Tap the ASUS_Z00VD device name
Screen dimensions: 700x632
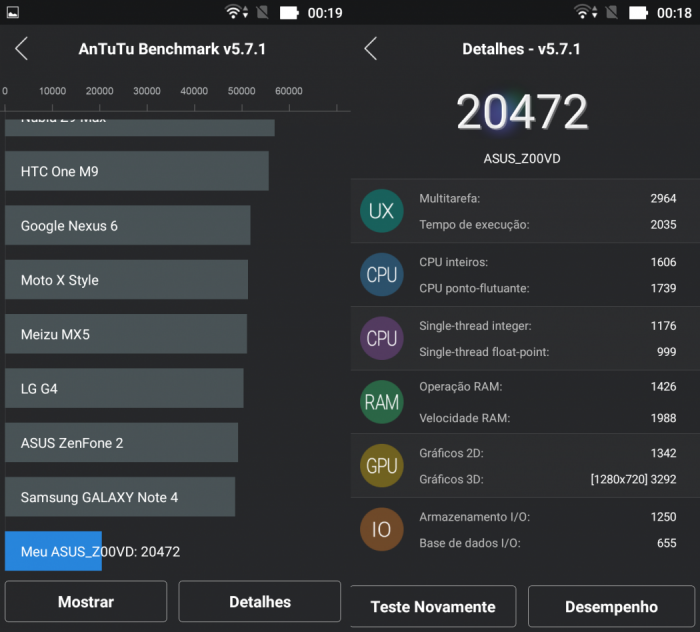pyautogui.click(x=522, y=158)
